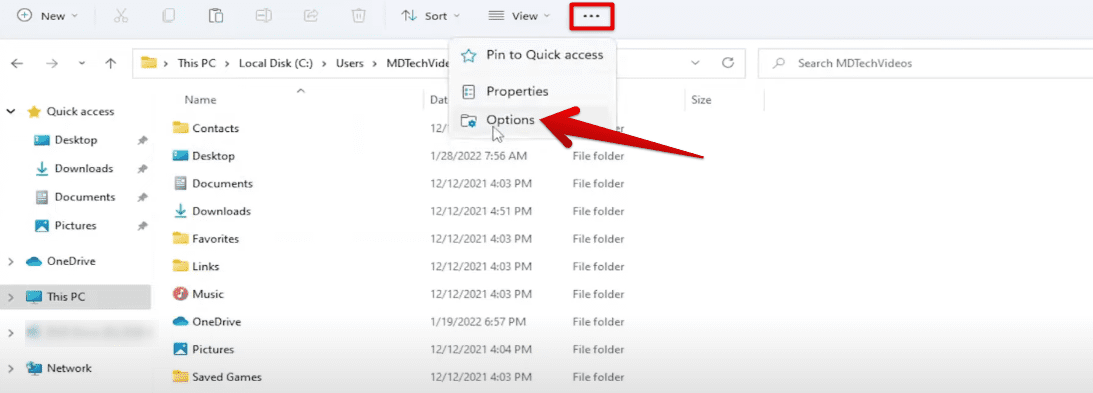Select Network in the sidebar
The width and height of the screenshot is (1093, 393).
69,369
